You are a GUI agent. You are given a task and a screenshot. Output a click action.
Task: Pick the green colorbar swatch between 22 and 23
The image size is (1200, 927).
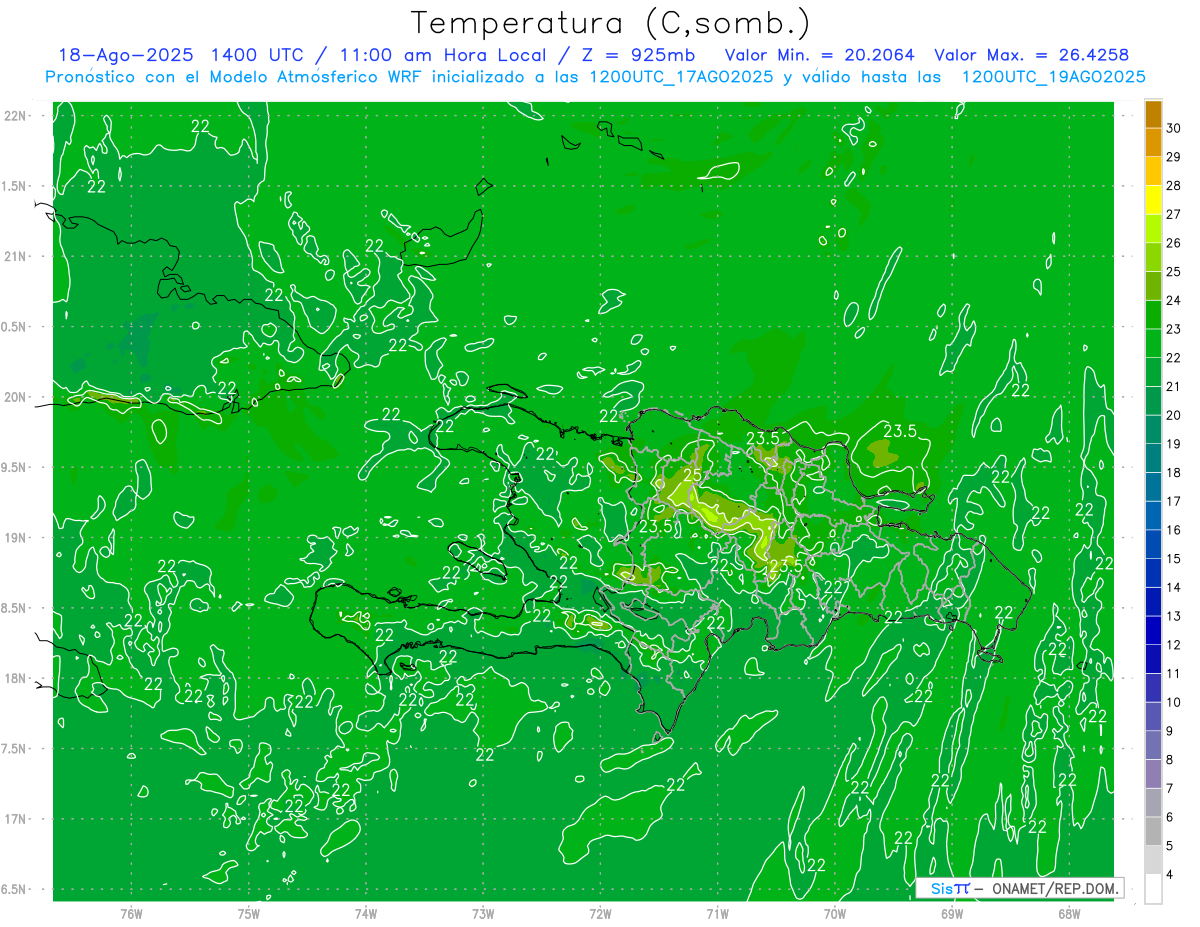[x=1153, y=344]
